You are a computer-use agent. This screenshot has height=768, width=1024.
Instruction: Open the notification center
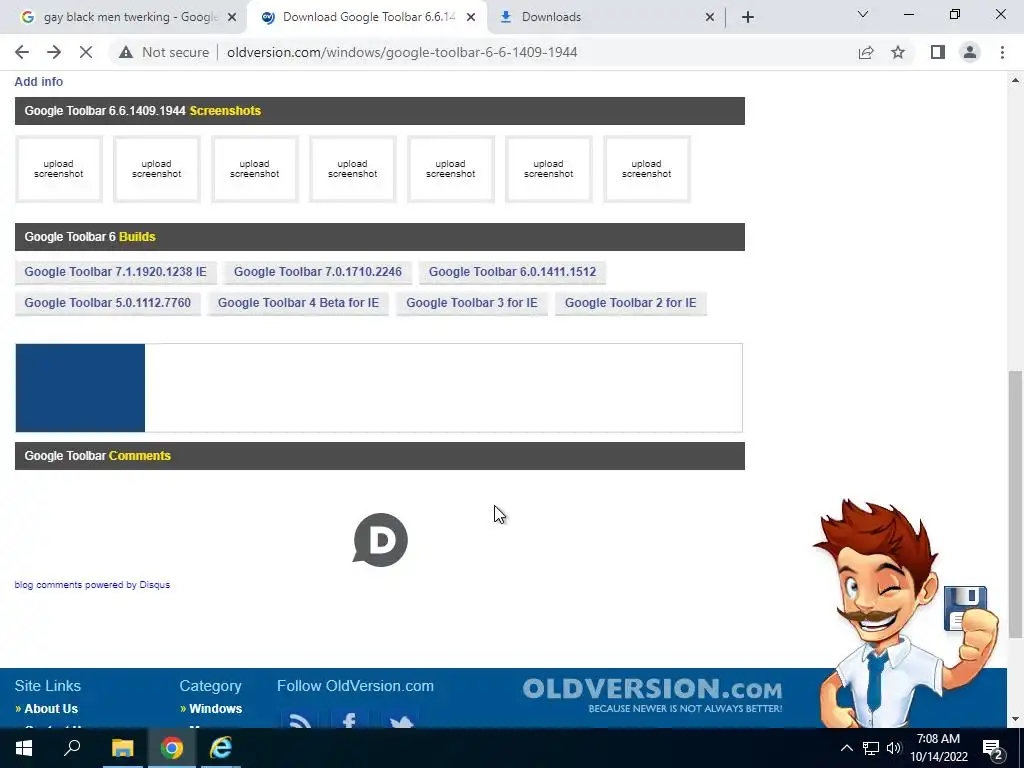point(993,748)
